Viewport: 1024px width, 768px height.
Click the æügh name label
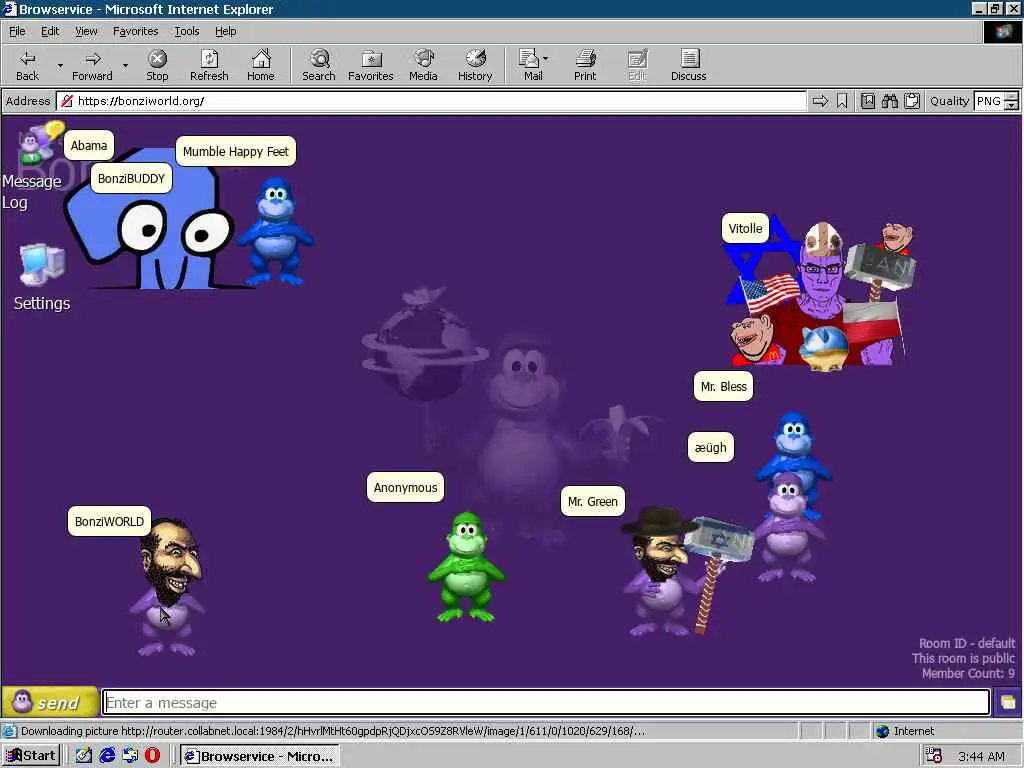pos(711,447)
